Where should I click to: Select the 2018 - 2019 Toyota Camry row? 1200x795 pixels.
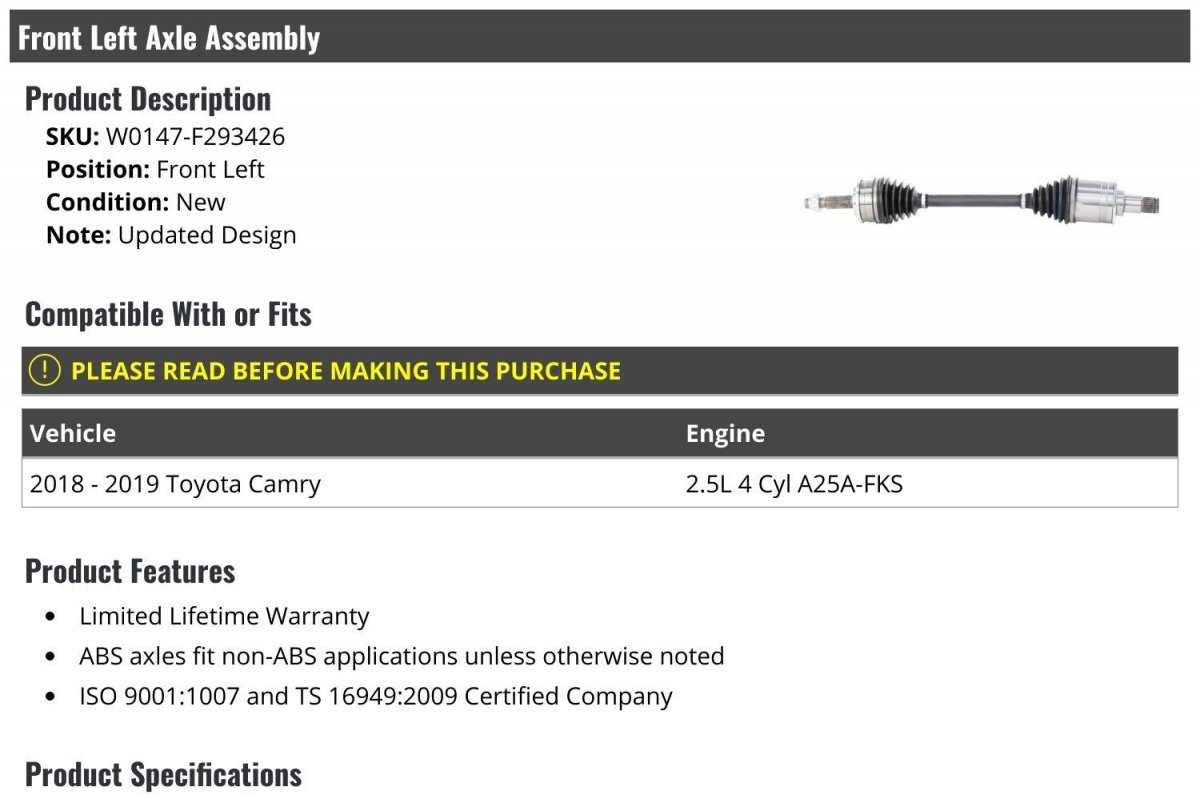[x=600, y=484]
